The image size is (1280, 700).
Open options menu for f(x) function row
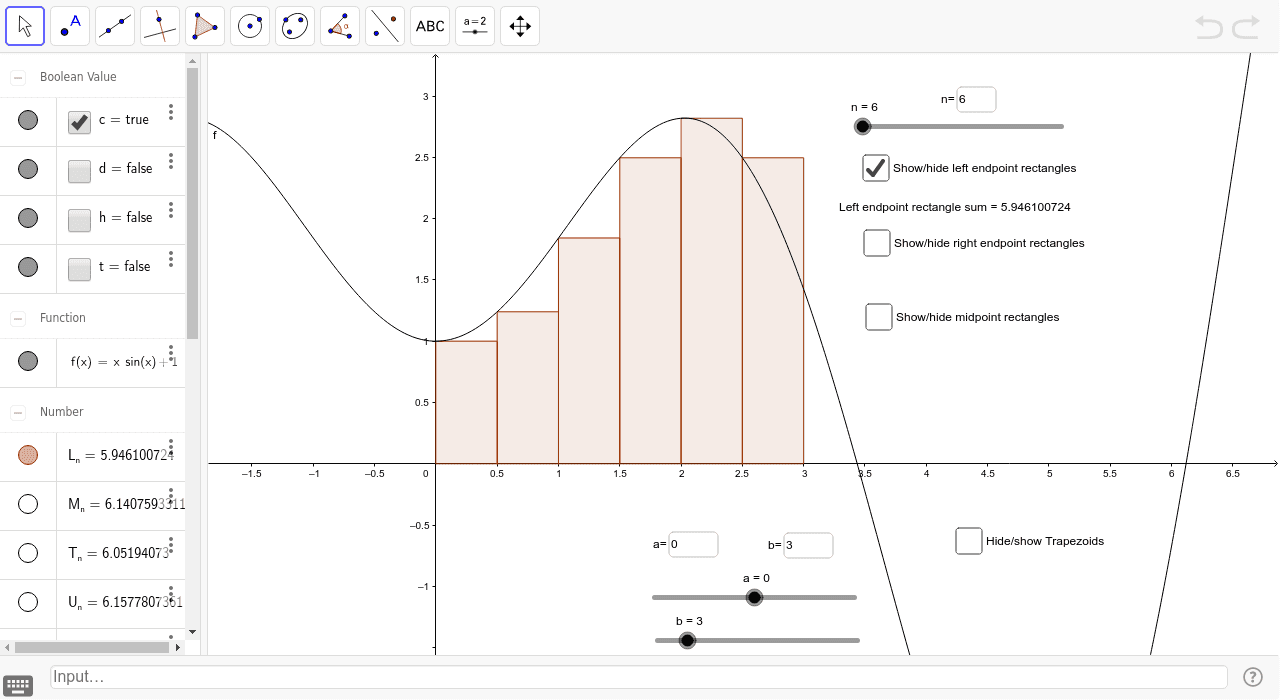[x=171, y=355]
